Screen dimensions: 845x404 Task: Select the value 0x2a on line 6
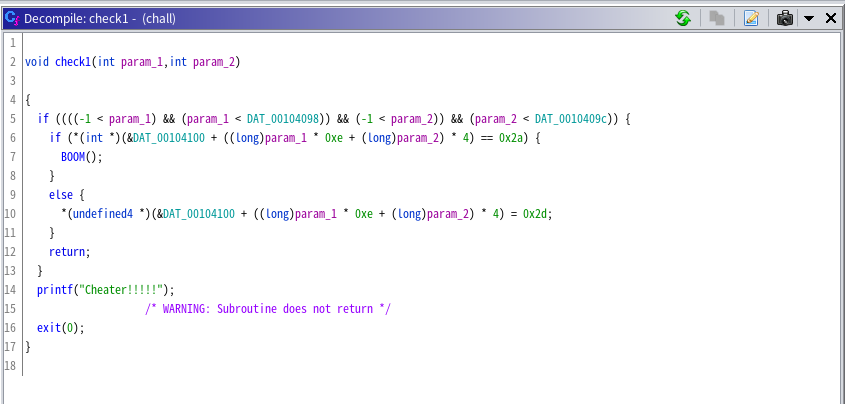511,138
